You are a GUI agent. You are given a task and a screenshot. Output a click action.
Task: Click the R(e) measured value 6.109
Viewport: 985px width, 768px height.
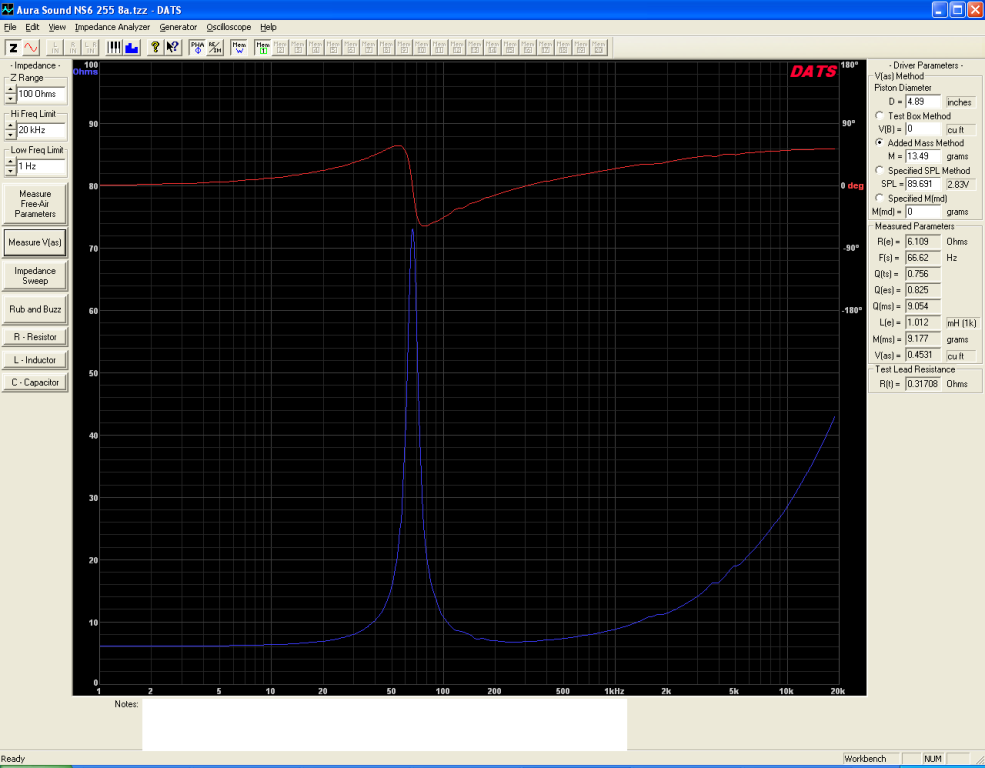(923, 242)
